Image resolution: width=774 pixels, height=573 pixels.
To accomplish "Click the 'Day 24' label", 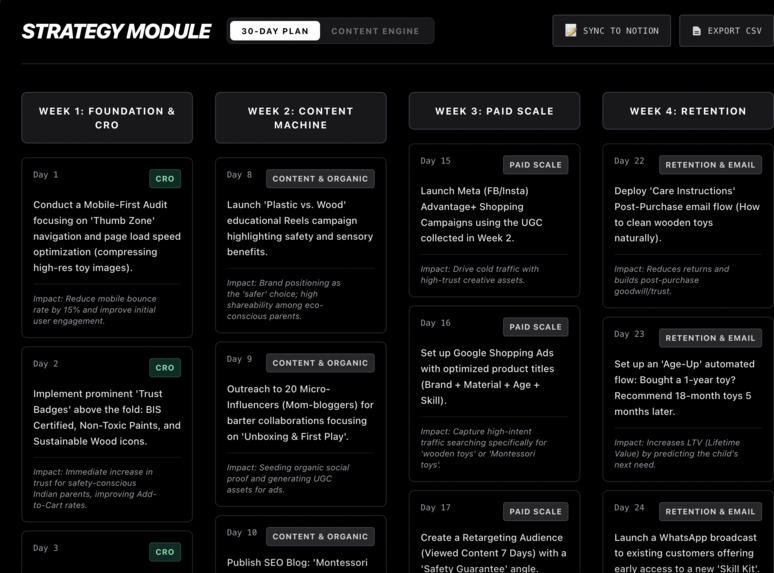I will click(629, 507).
